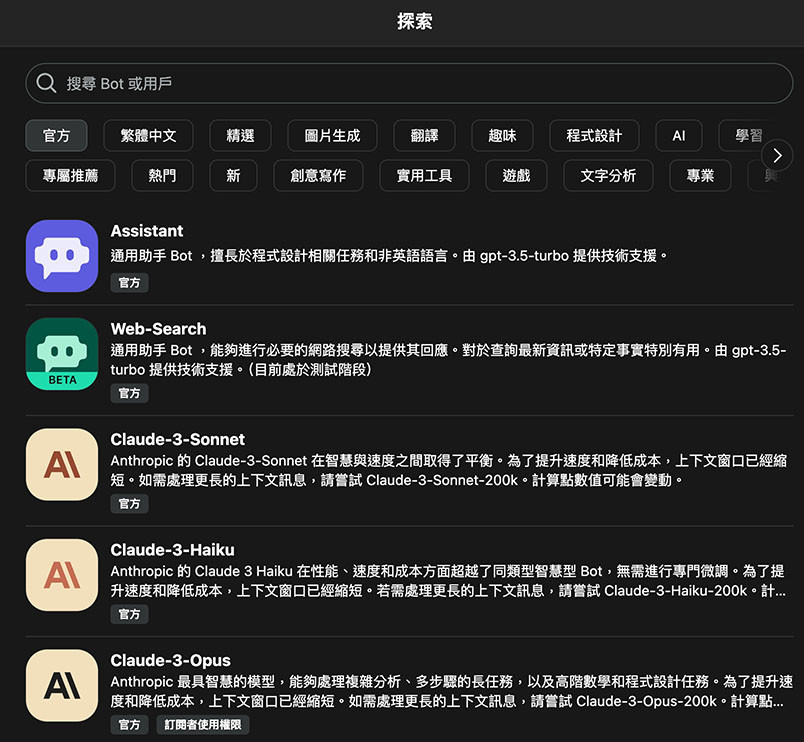Viewport: 804px width, 742px height.
Task: Click the 官方 tag under Assistant
Action: [x=129, y=283]
